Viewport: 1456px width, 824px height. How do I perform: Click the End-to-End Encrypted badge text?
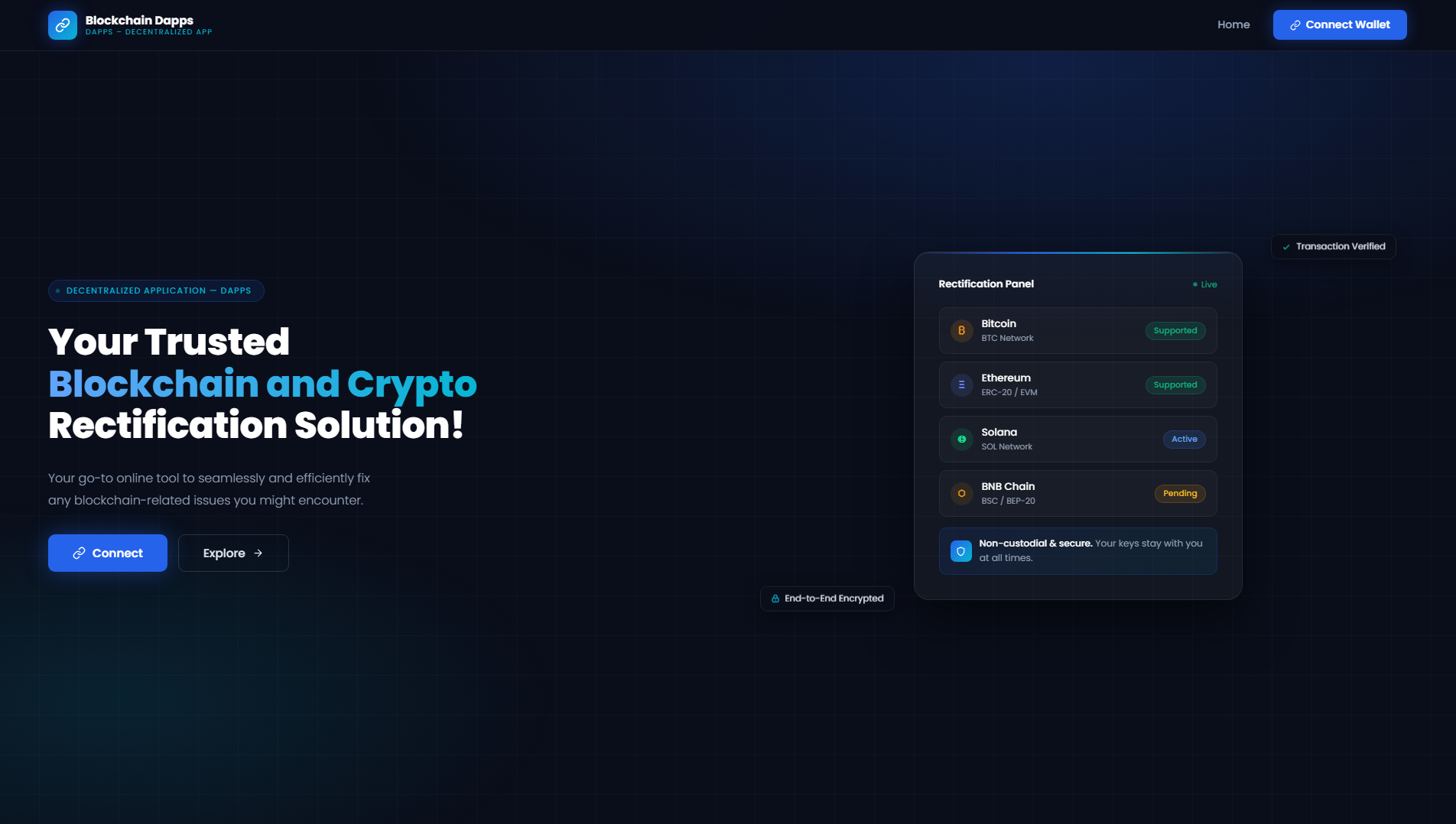click(834, 599)
